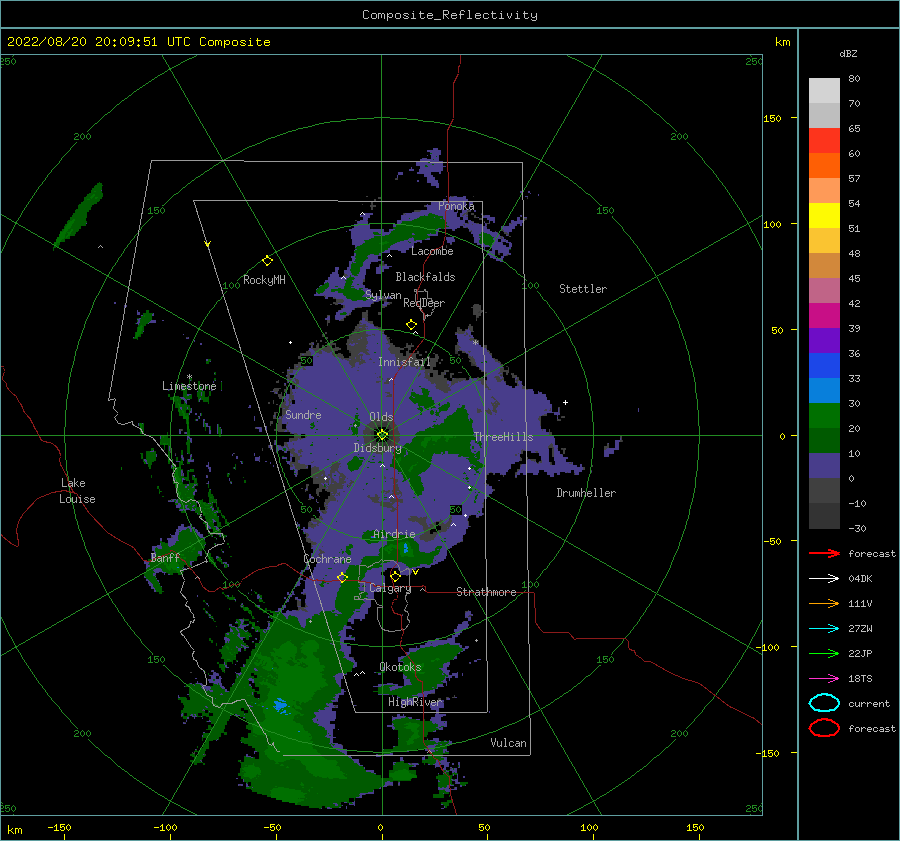Screen dimensions: 900x841
Task: Click the Vulcan label
Action: [509, 743]
